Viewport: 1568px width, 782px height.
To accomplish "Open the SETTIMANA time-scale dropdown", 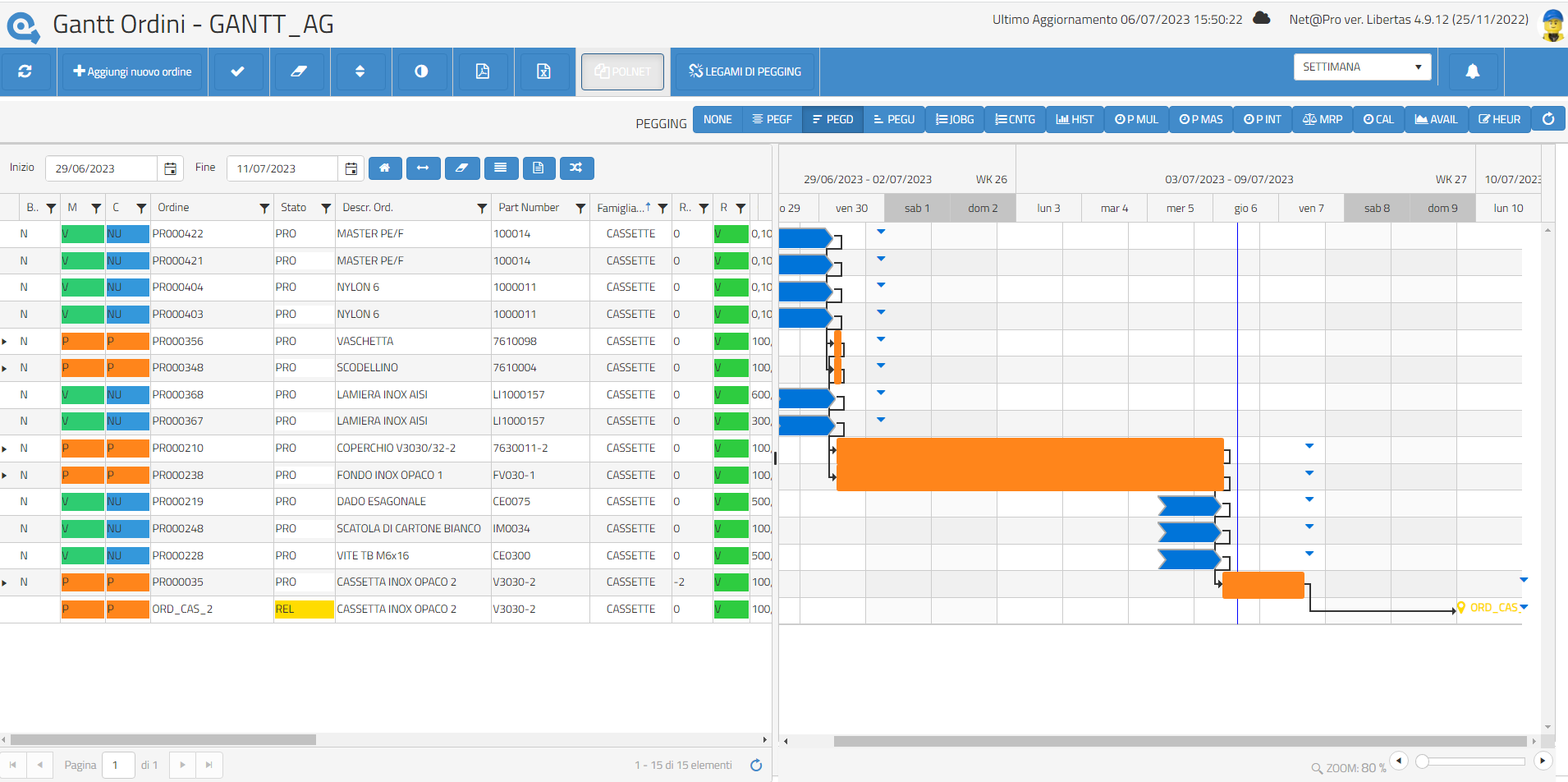I will [1362, 67].
